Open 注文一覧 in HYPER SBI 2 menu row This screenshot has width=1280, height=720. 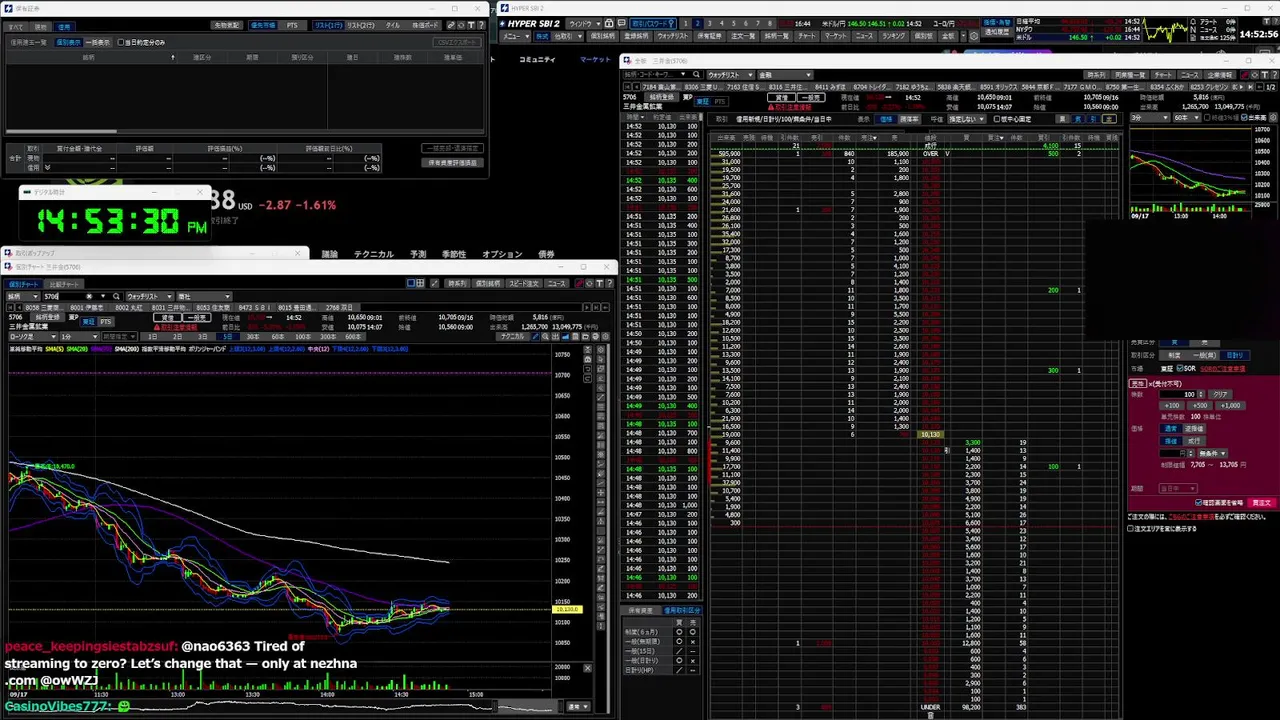click(x=742, y=36)
